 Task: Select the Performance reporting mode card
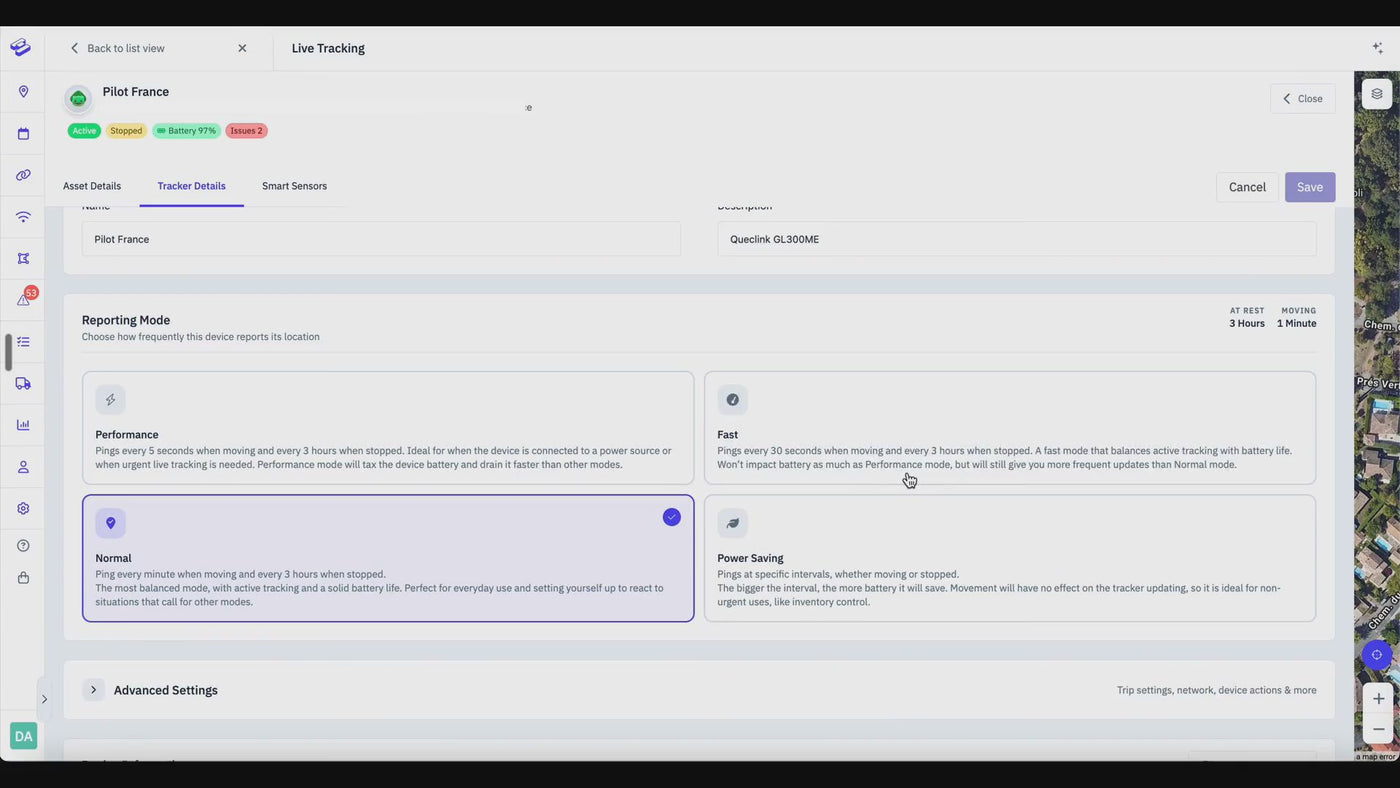coord(388,428)
